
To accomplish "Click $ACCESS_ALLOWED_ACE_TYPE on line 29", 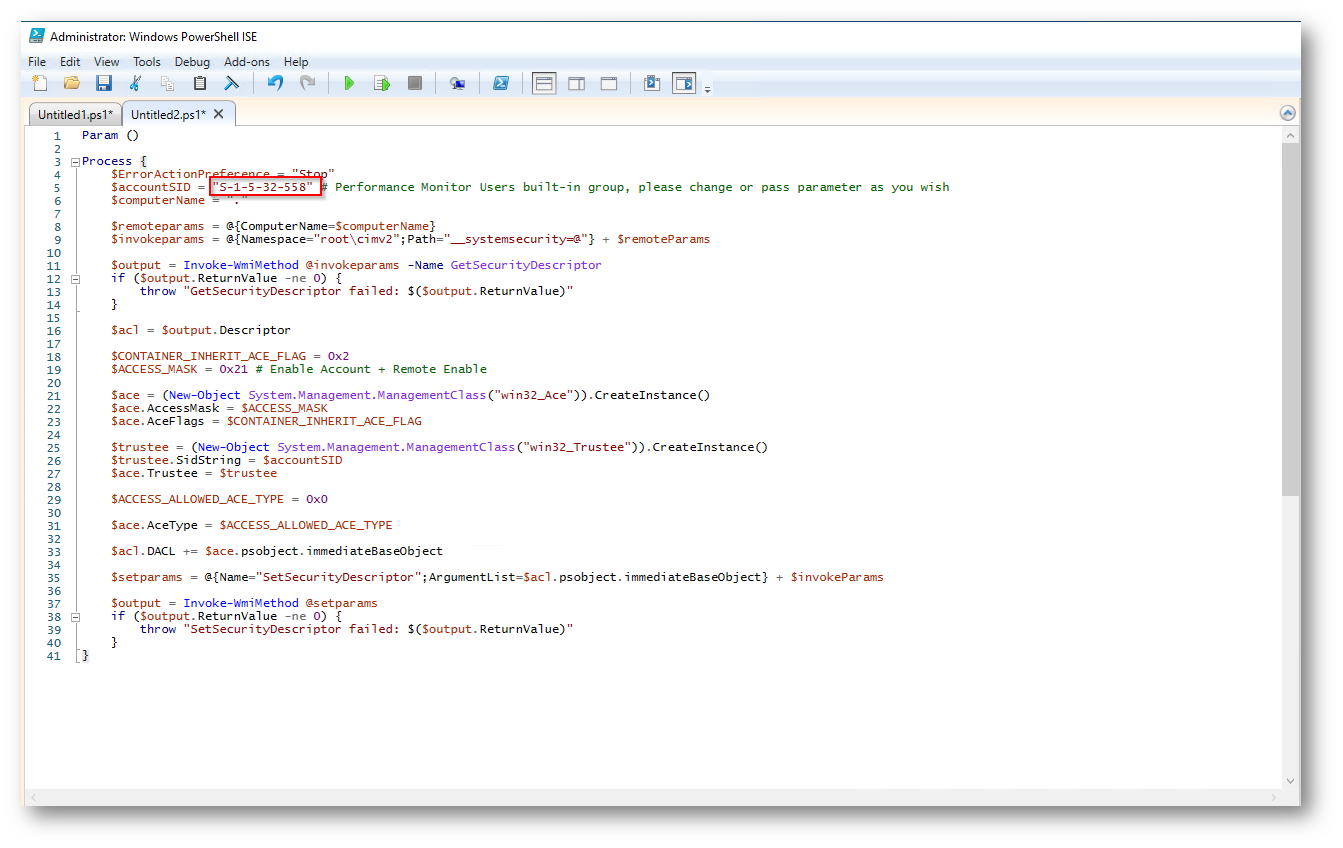I will [x=197, y=499].
